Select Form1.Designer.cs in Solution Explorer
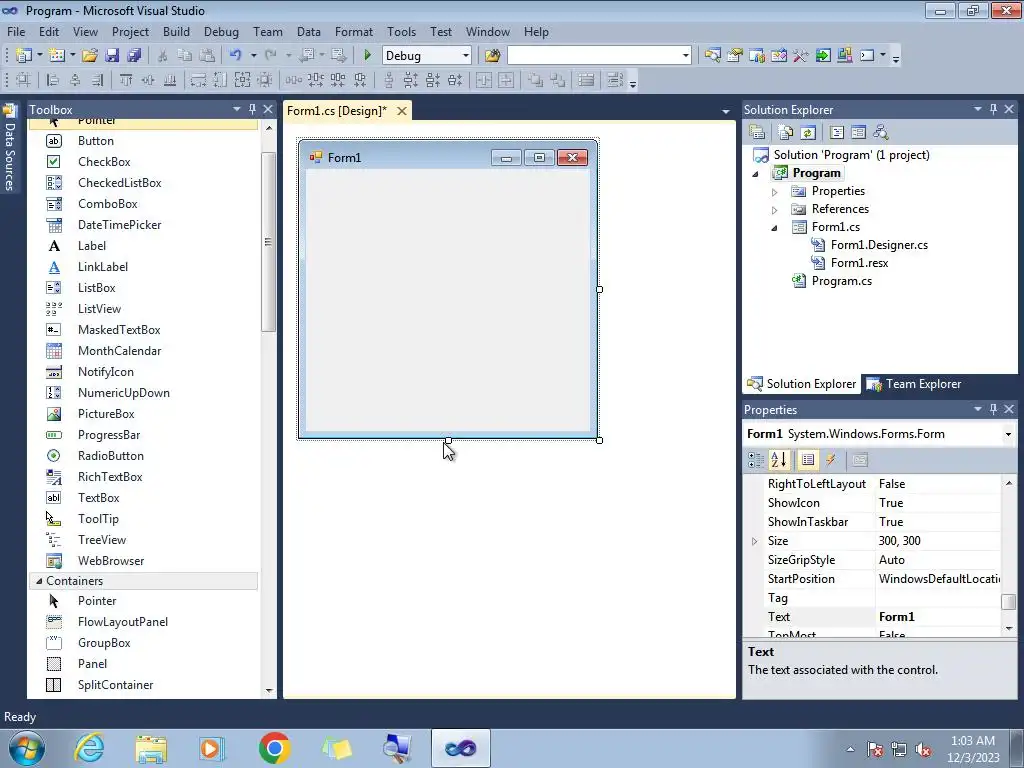The image size is (1024, 768). pyautogui.click(x=879, y=245)
